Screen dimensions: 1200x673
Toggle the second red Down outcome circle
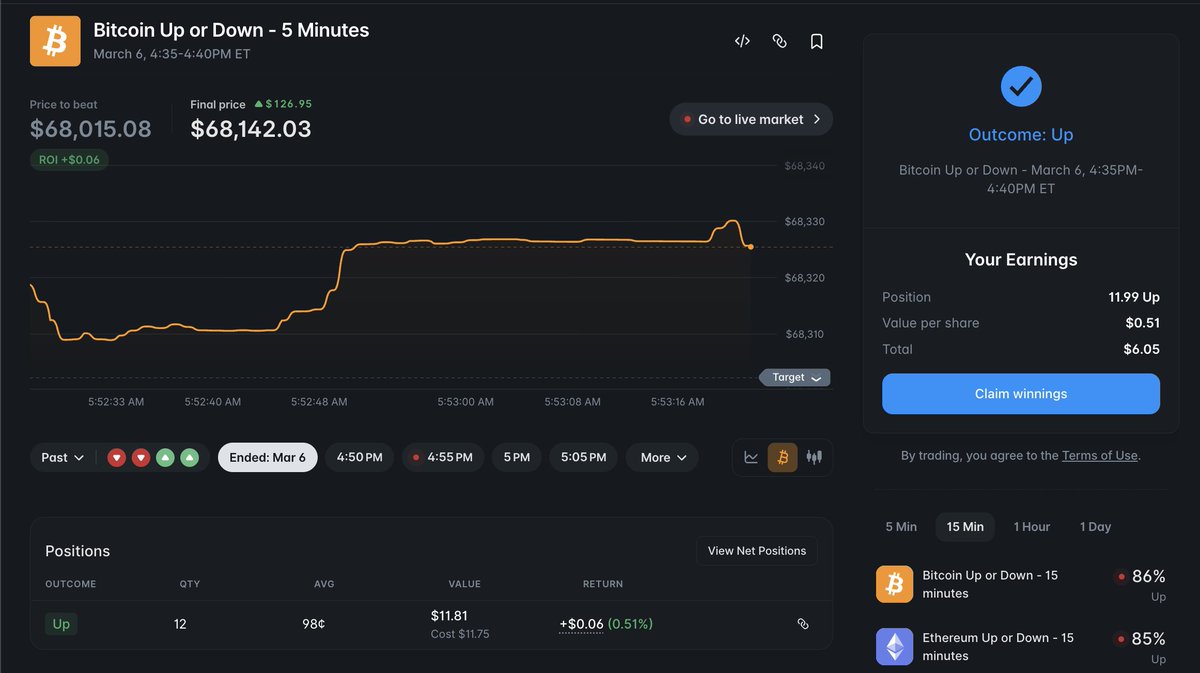(x=141, y=457)
